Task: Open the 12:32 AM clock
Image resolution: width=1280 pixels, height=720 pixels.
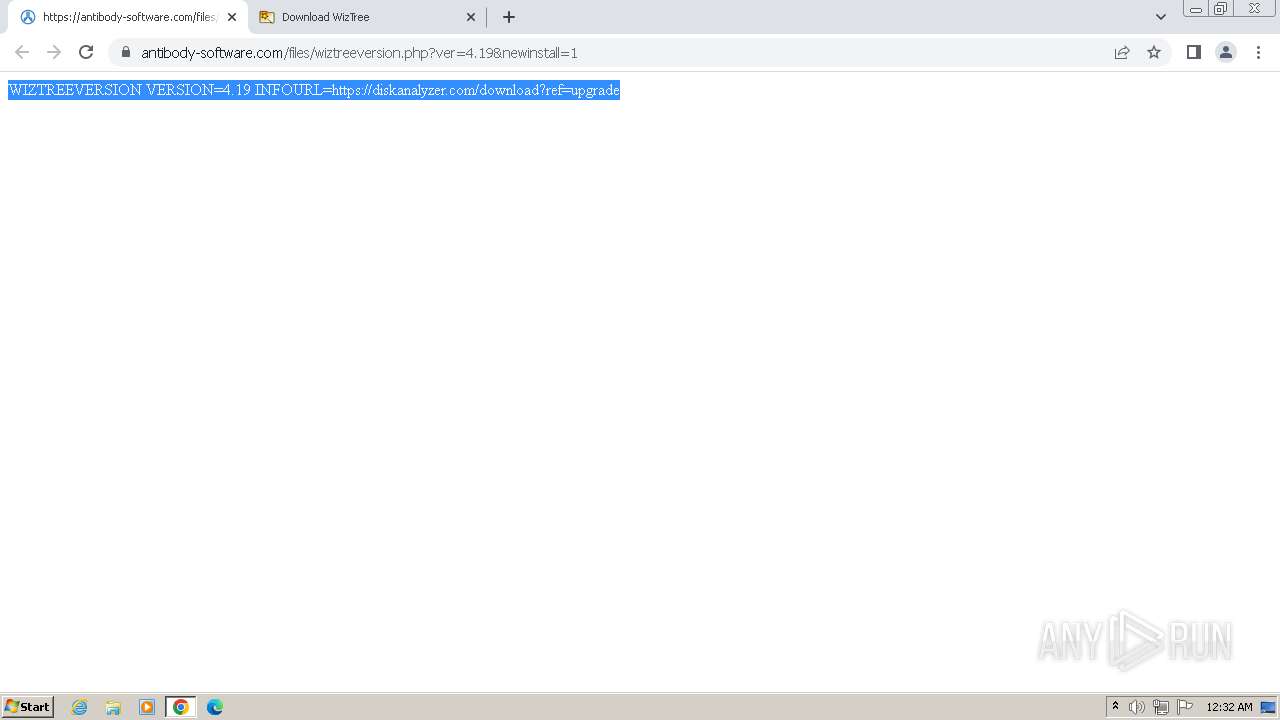Action: point(1229,707)
